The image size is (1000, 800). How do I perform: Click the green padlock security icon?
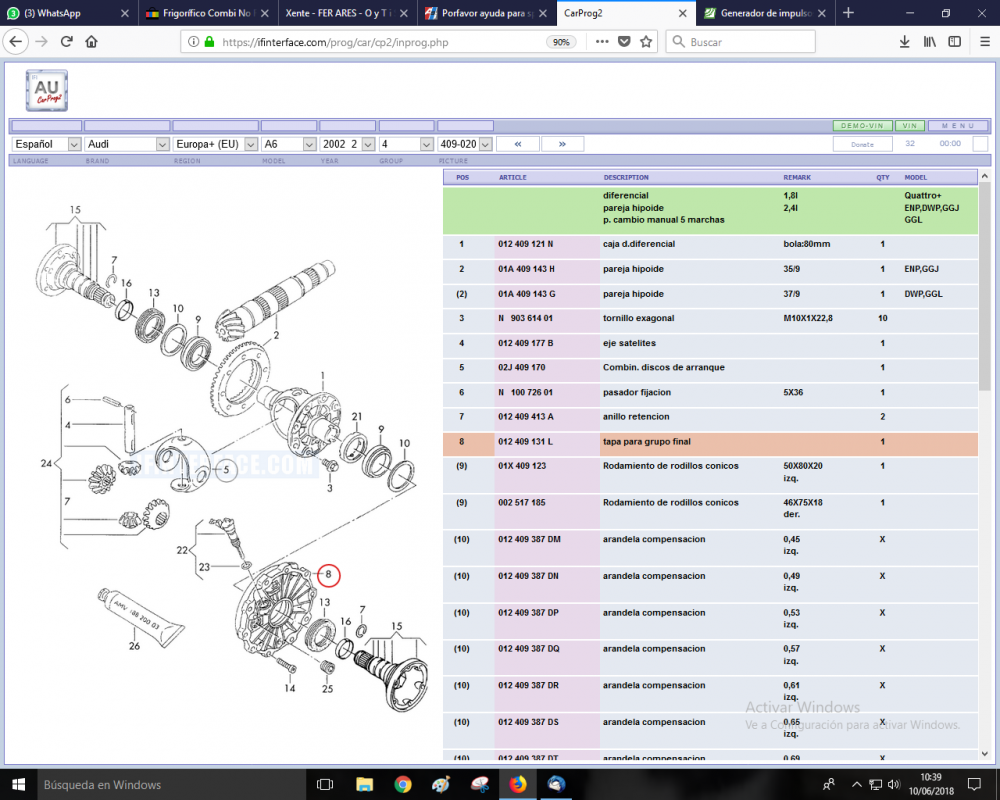point(209,42)
